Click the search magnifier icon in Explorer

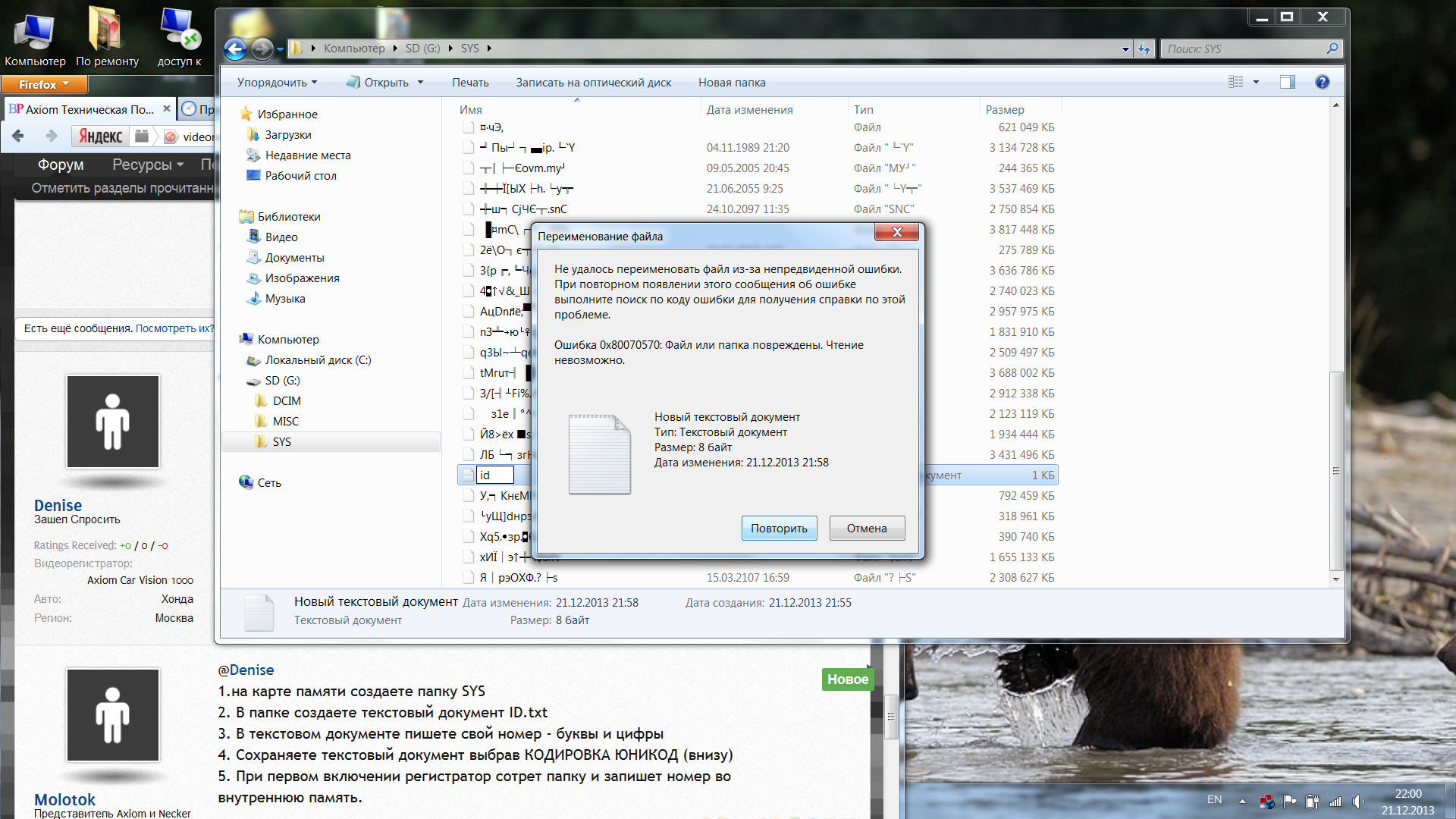[1332, 49]
